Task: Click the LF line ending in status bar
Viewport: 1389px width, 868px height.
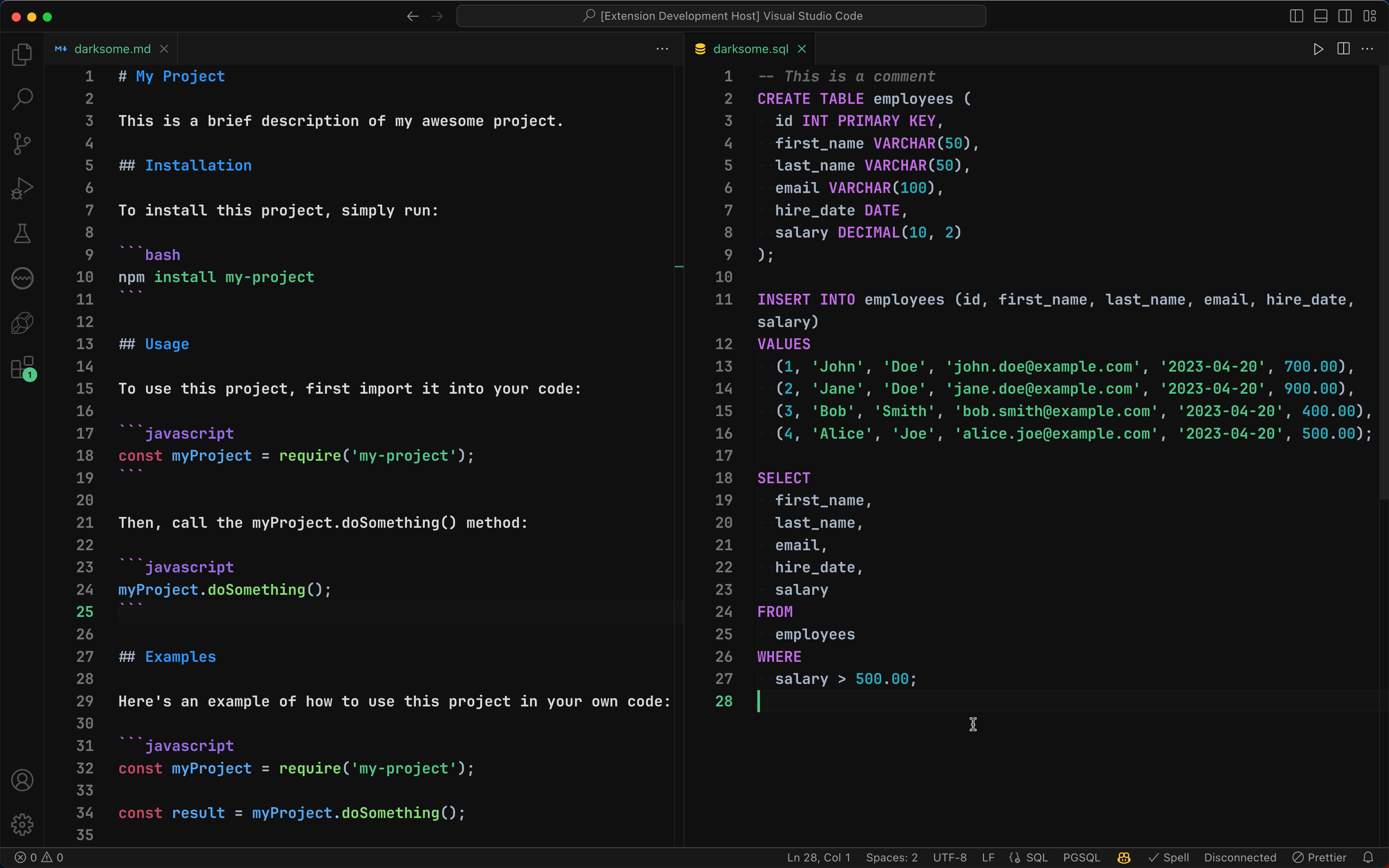Action: [989, 857]
